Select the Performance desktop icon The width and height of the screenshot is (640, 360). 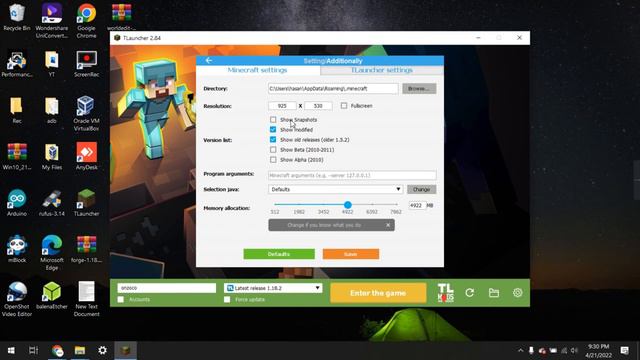pos(17,64)
